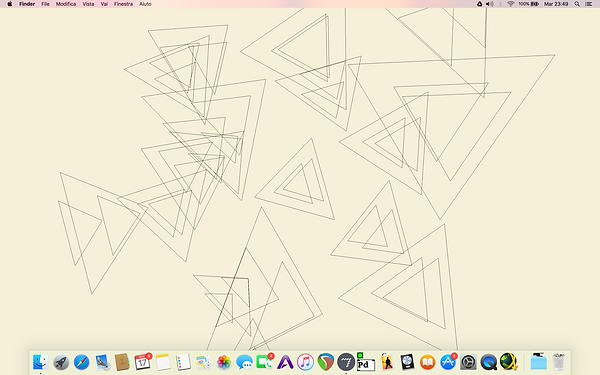Image resolution: width=600 pixels, height=375 pixels.
Task: Open the App Store icon
Action: point(448,362)
